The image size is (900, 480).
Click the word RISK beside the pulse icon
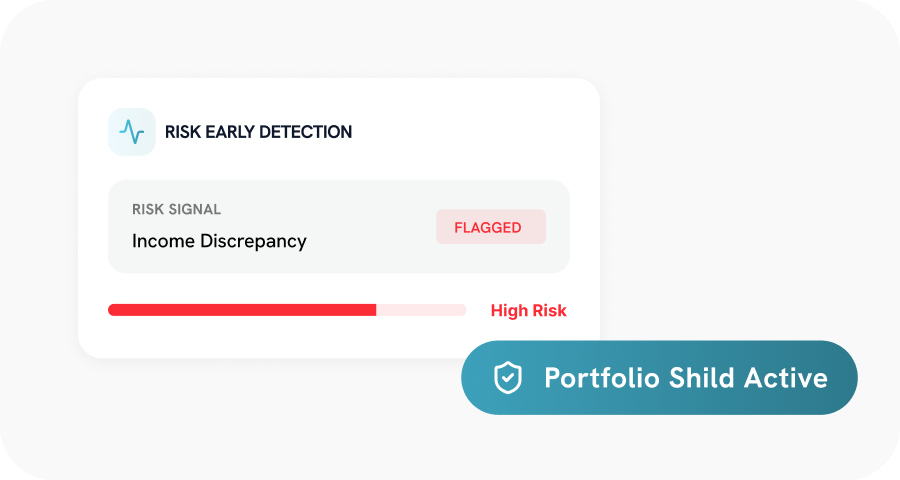182,132
